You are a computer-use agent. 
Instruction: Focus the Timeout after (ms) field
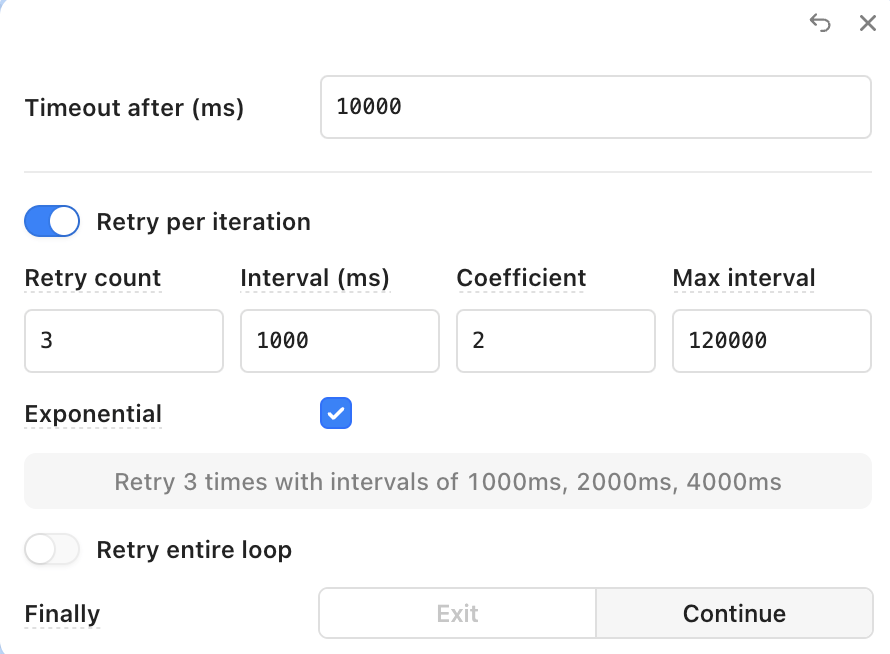595,107
